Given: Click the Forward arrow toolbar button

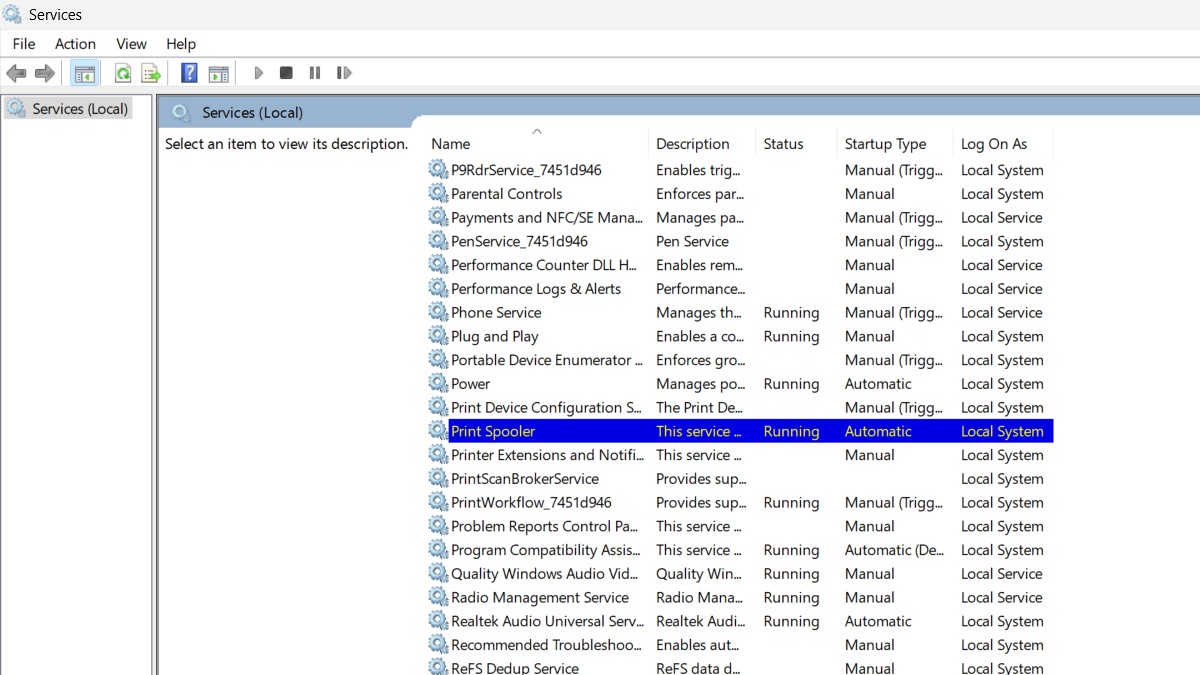Looking at the screenshot, I should tap(44, 73).
